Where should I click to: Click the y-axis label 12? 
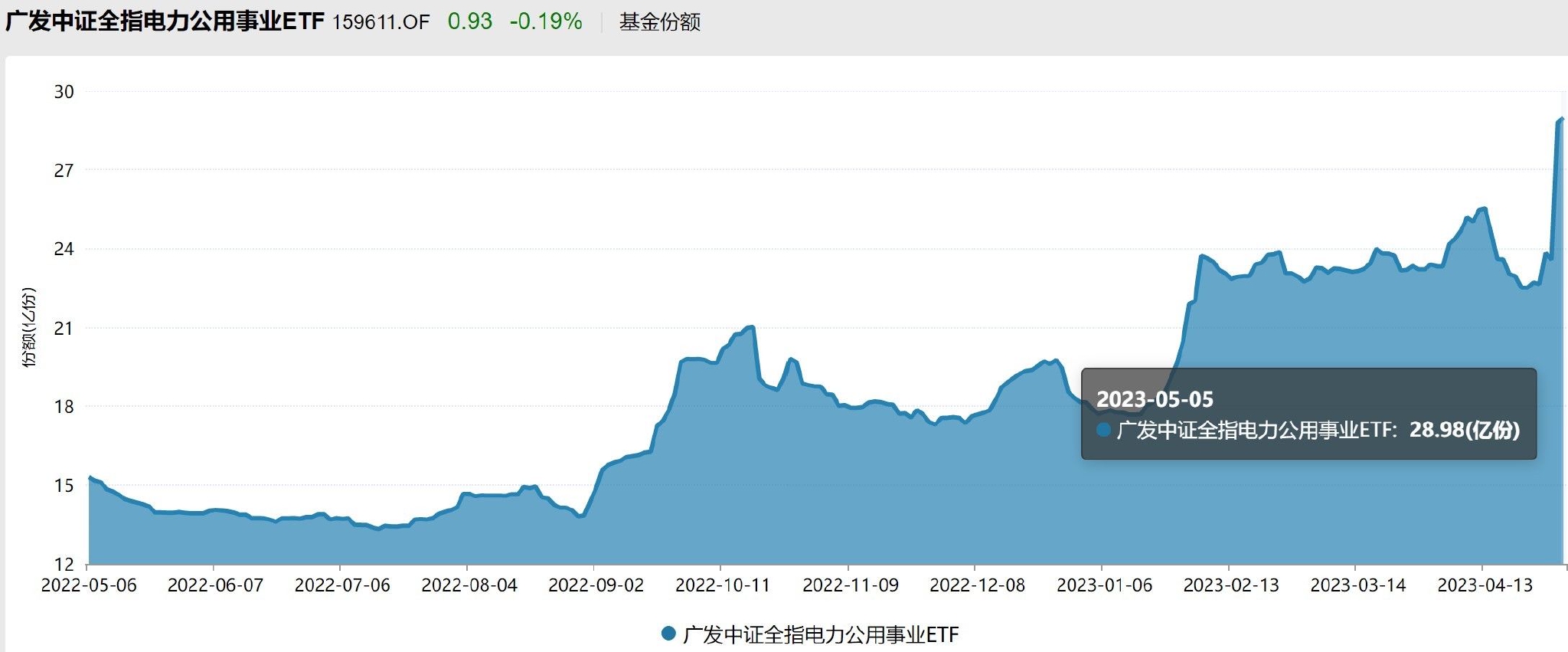(64, 565)
